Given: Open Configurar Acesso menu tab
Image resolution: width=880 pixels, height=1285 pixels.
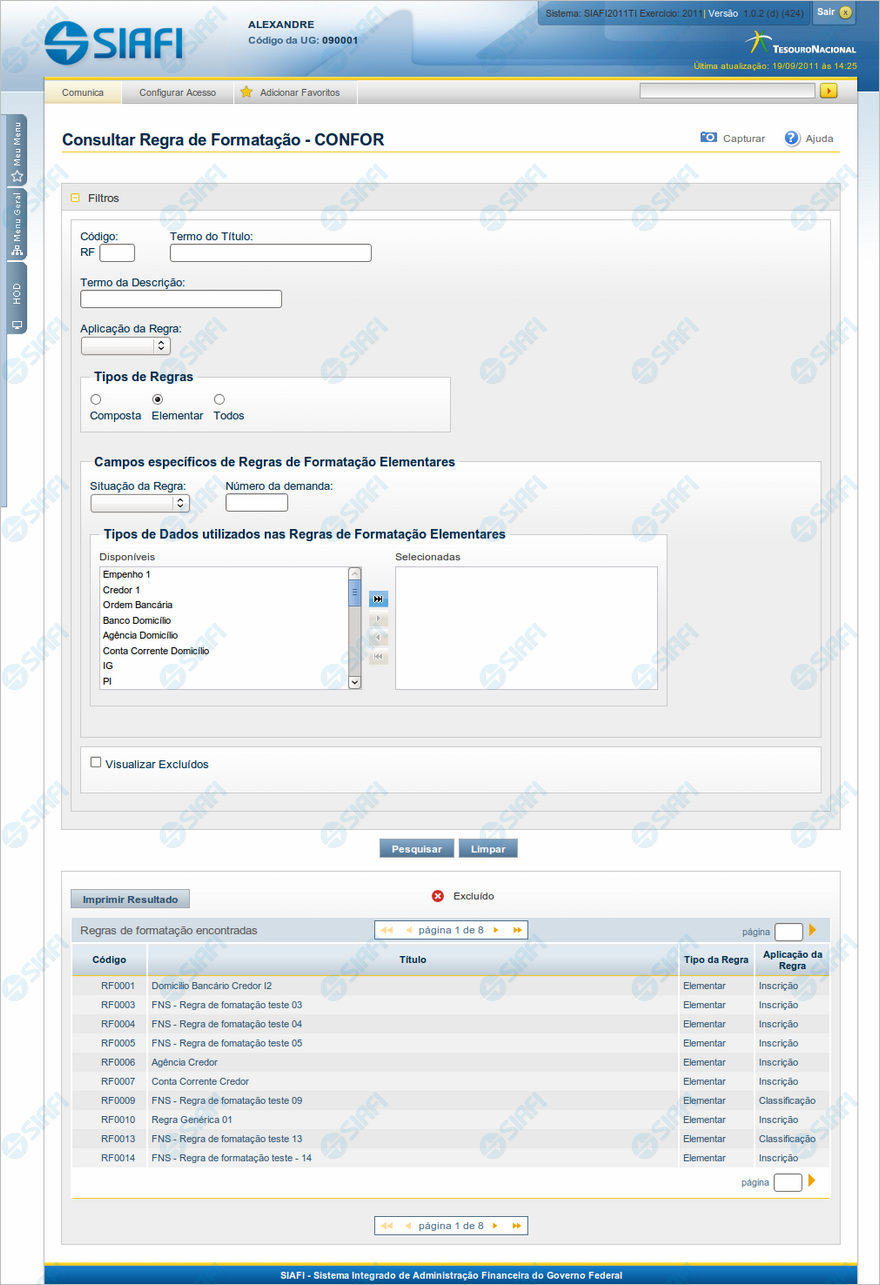Looking at the screenshot, I should point(177,92).
